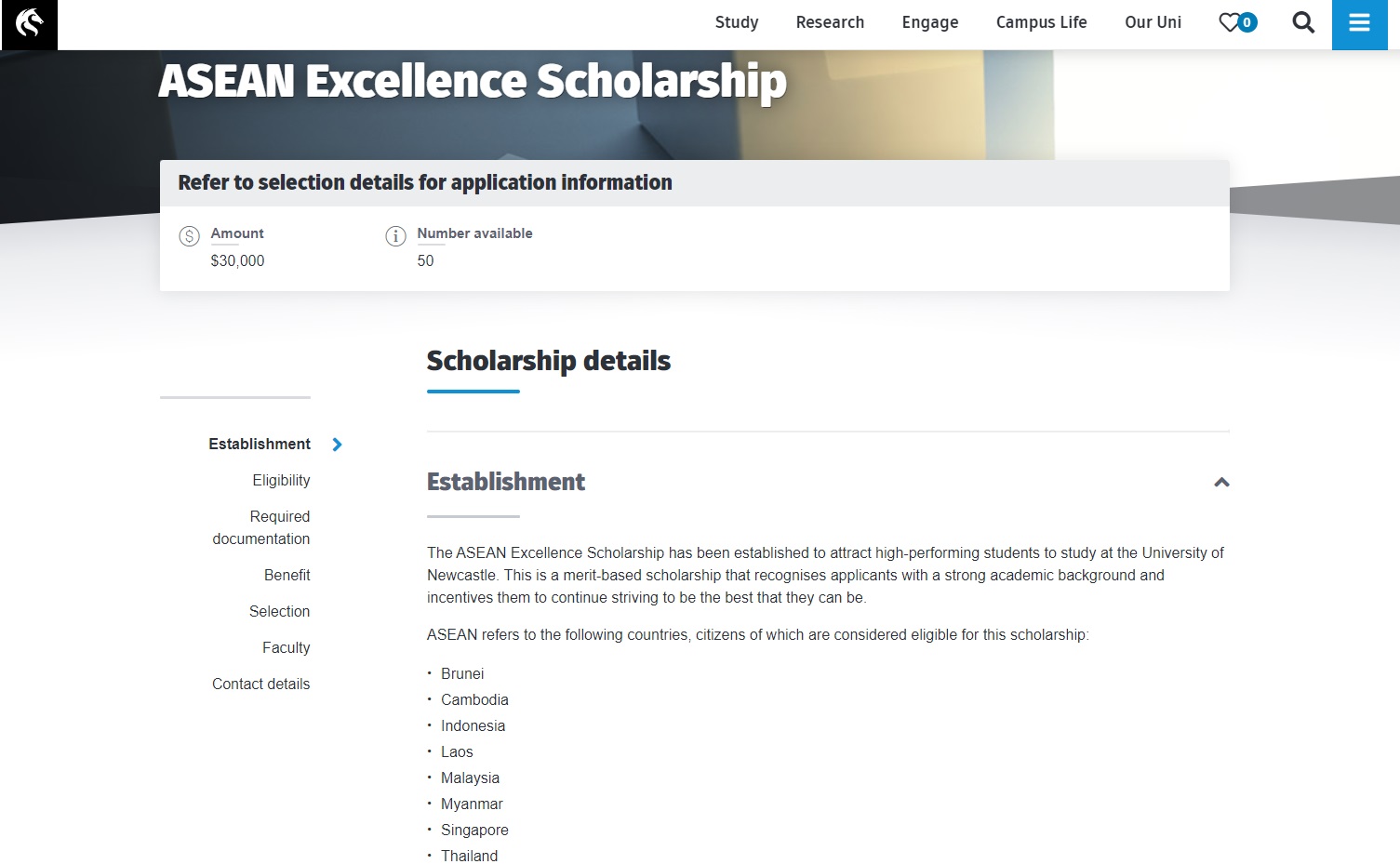Click the dollar Amount icon
The height and width of the screenshot is (864, 1400).
coord(189,236)
